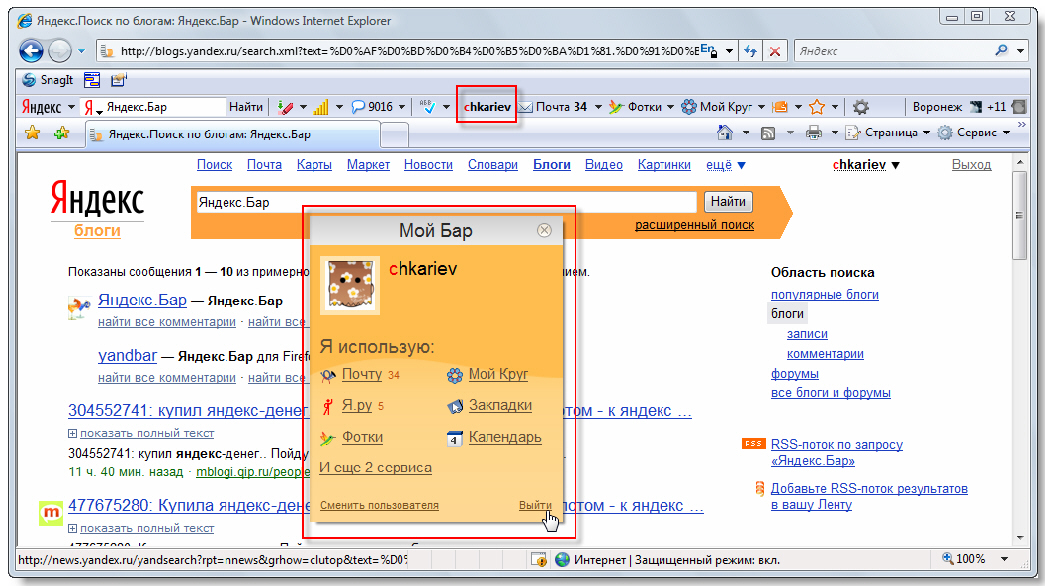1045x586 pixels.
Task: Open the Сервис menu
Action: pos(974,133)
